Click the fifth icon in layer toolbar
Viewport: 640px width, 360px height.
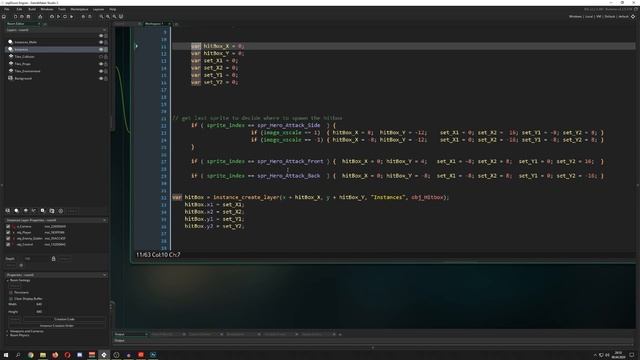[x=43, y=211]
